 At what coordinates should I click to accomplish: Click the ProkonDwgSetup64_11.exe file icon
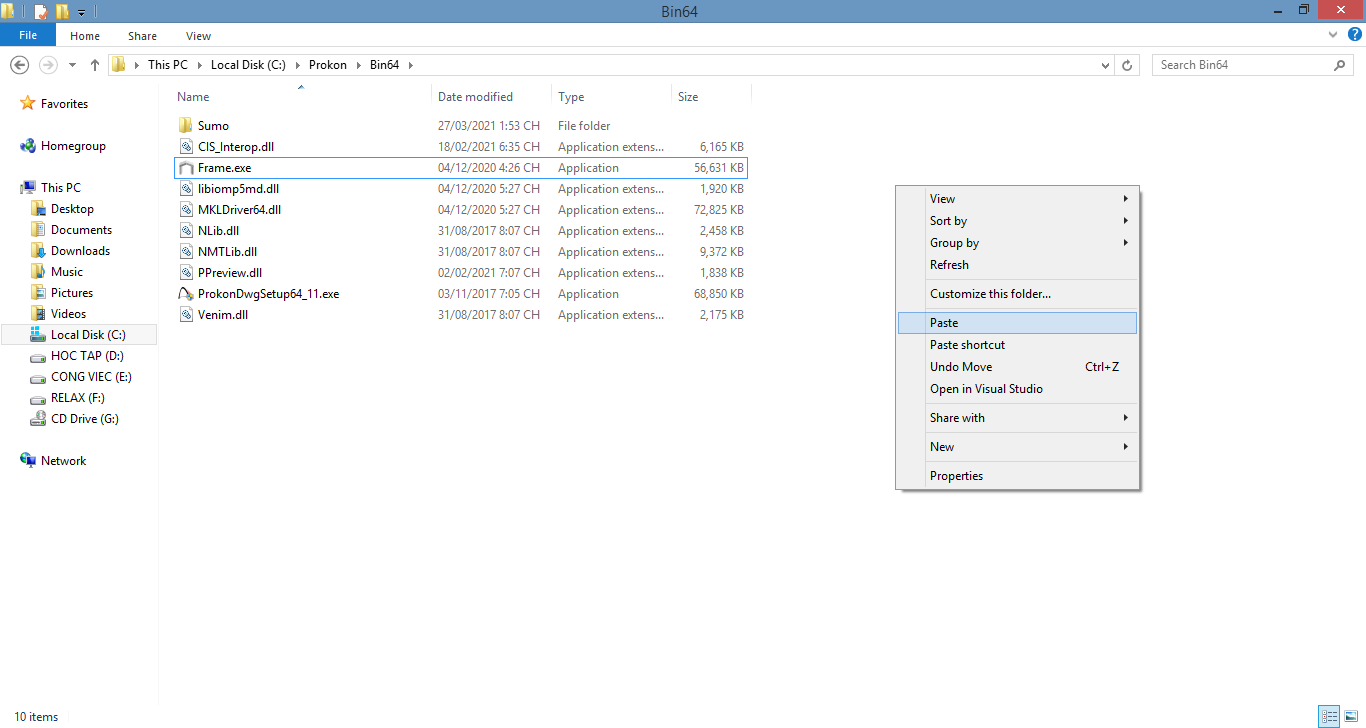185,294
